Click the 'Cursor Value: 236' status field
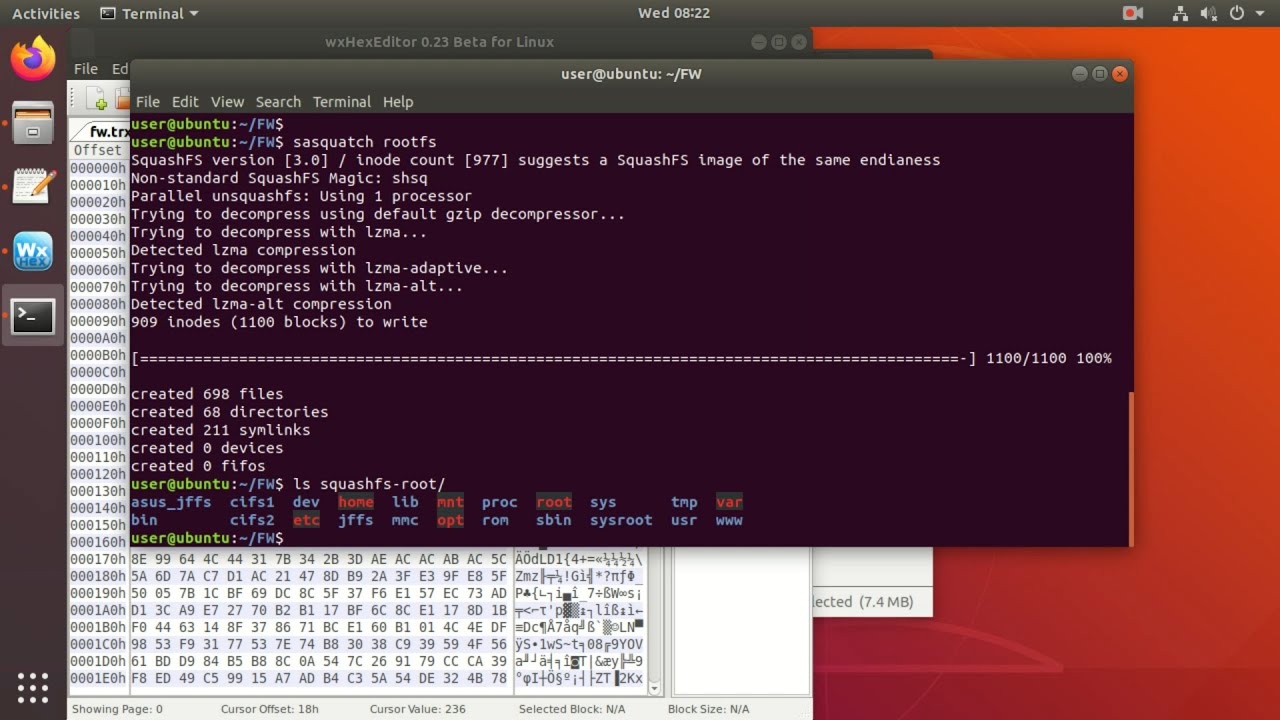Screen dimensions: 1280x720 point(418,709)
